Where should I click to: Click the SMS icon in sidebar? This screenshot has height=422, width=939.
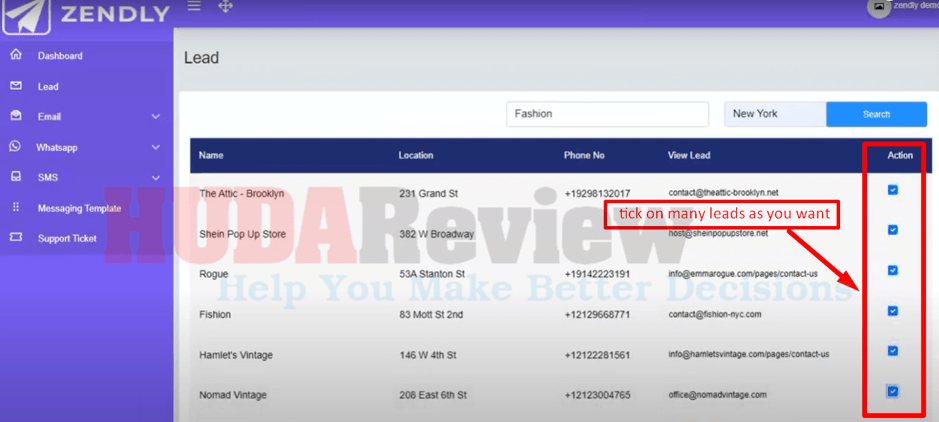pos(16,177)
